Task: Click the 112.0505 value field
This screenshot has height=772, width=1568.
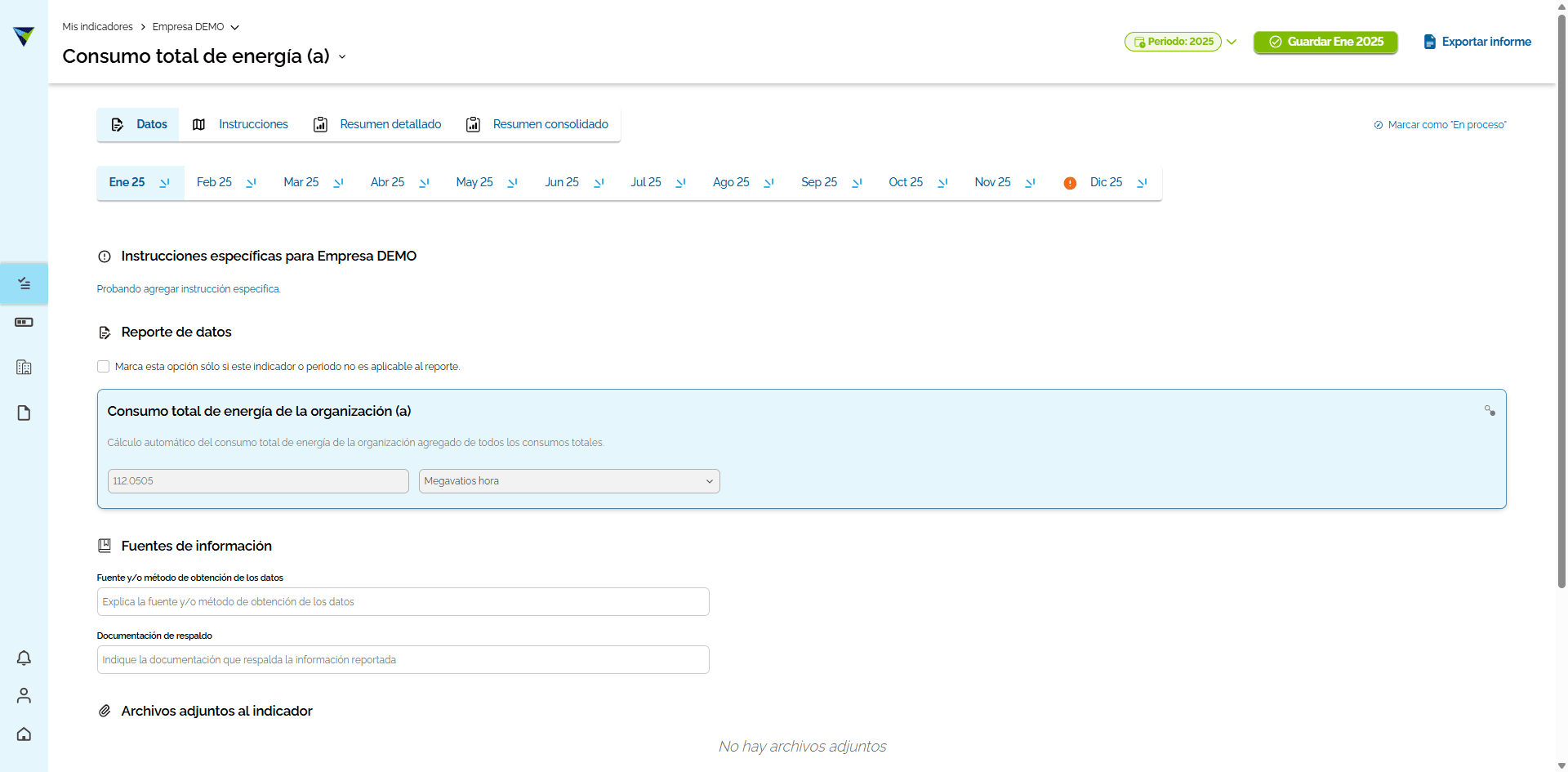Action: point(258,481)
